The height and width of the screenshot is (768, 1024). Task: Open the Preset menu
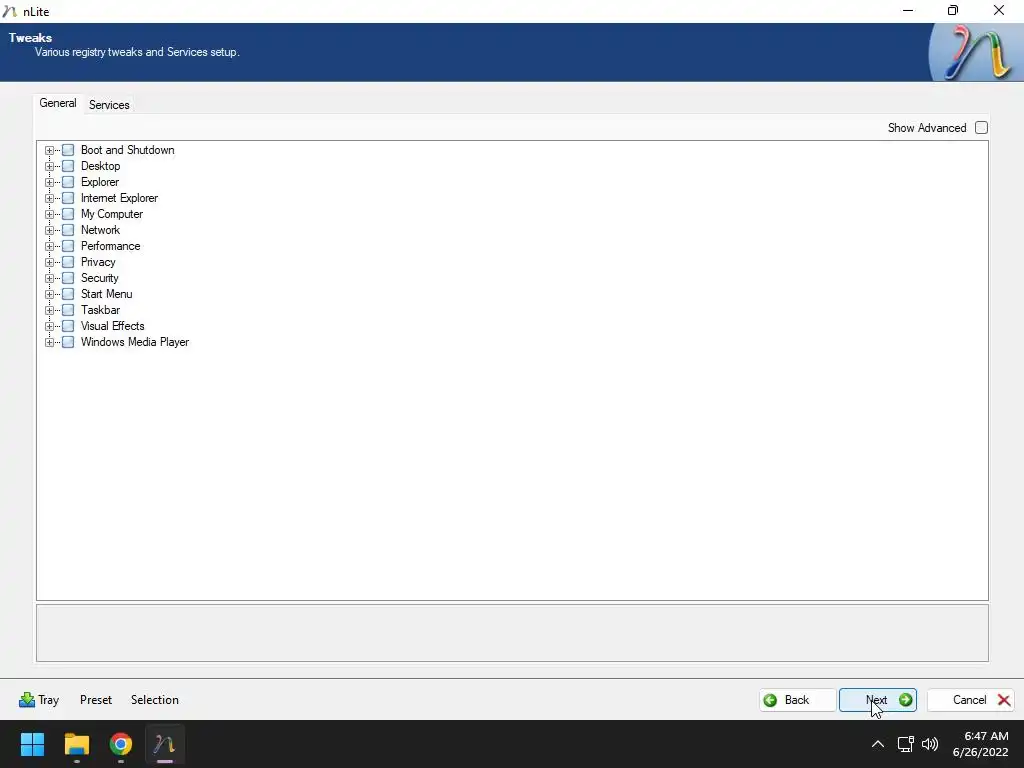(x=96, y=700)
